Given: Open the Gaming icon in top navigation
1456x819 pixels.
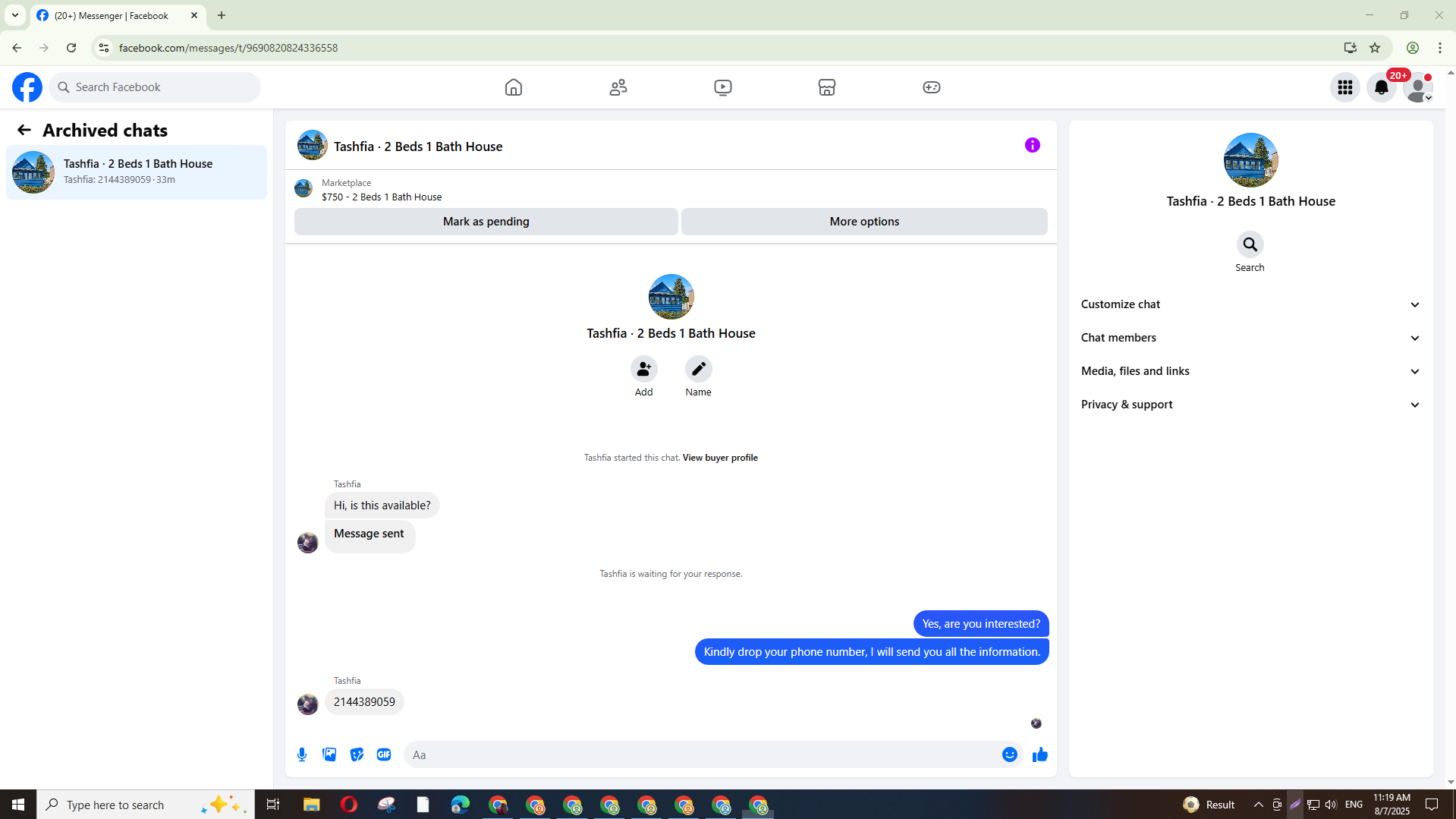Looking at the screenshot, I should click(932, 87).
